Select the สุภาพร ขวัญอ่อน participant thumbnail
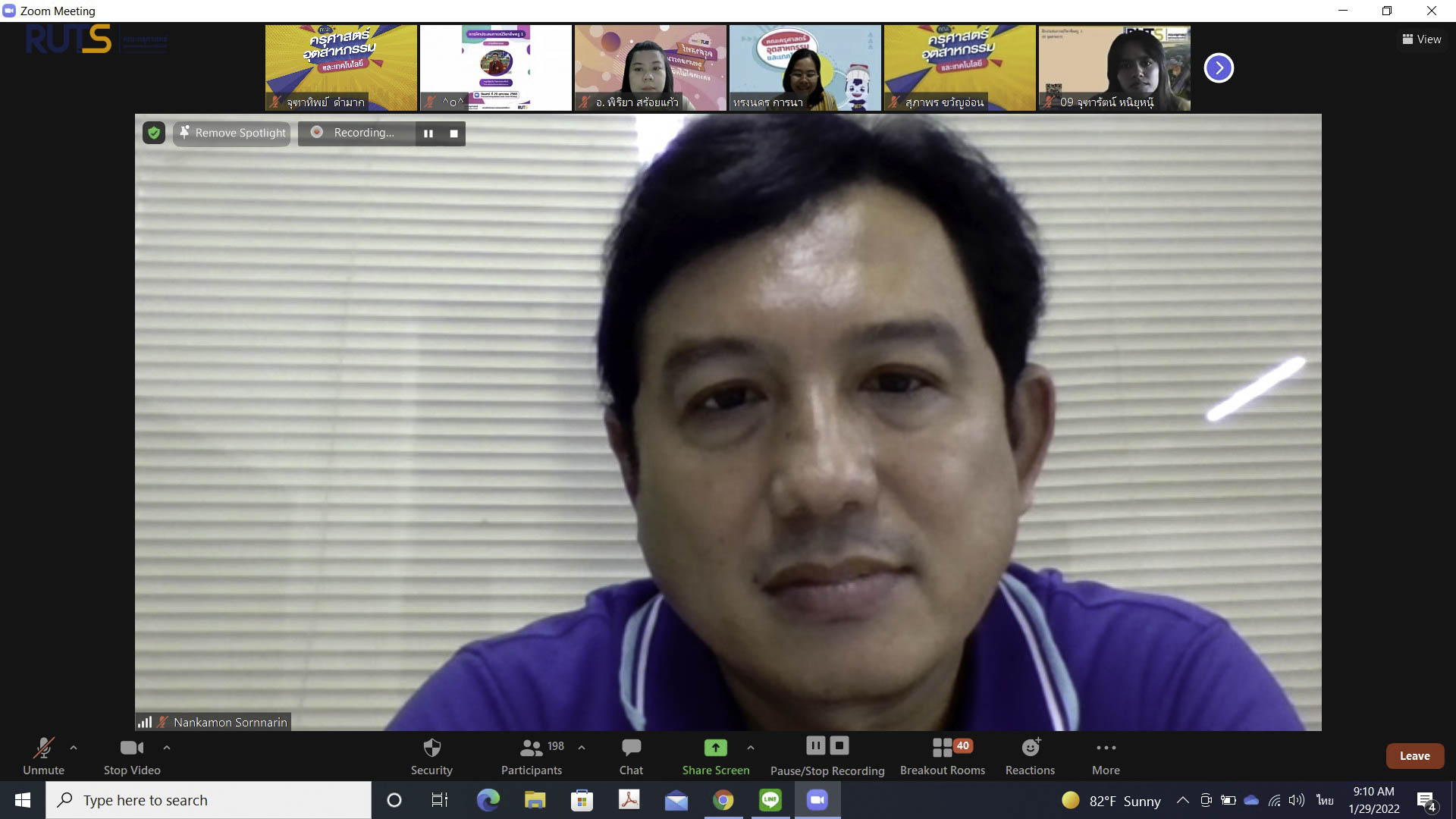 960,68
